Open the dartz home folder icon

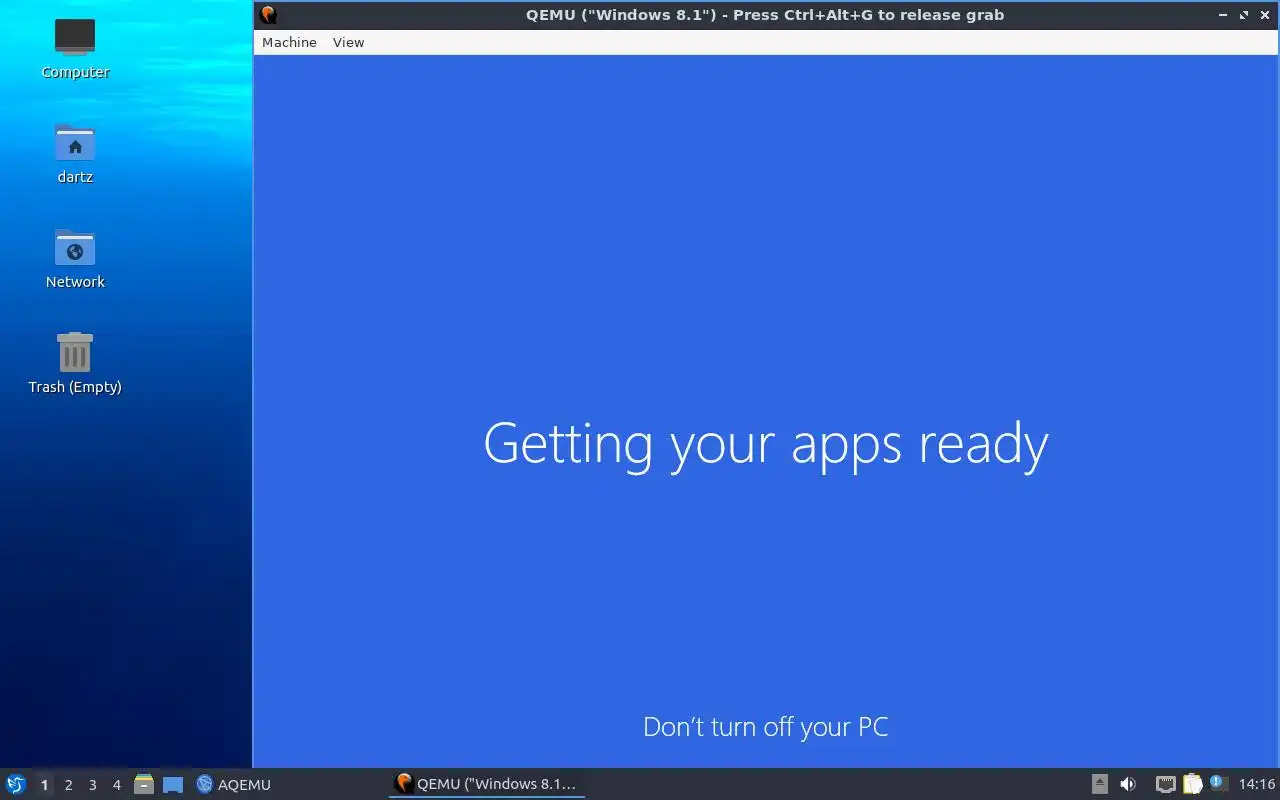(75, 153)
